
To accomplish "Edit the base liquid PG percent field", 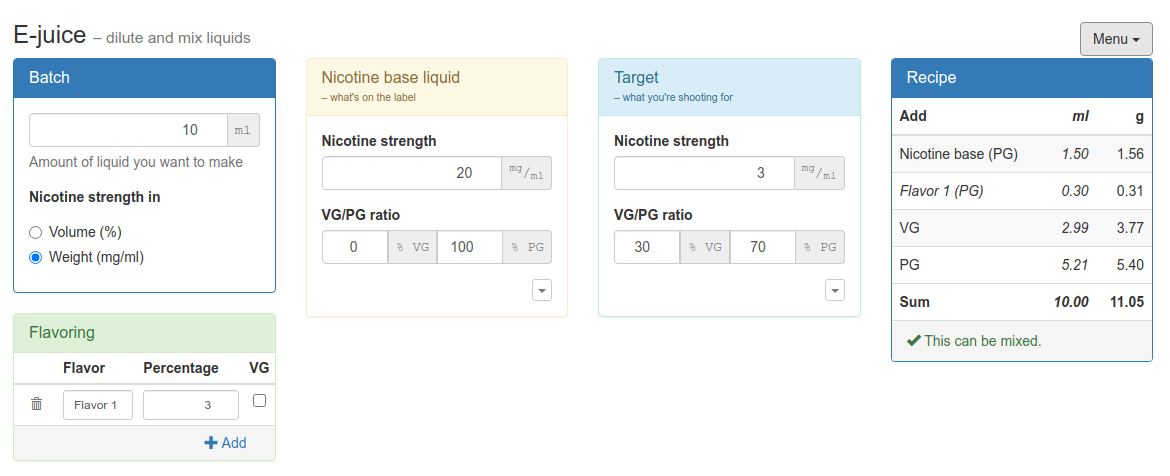I will click(469, 247).
